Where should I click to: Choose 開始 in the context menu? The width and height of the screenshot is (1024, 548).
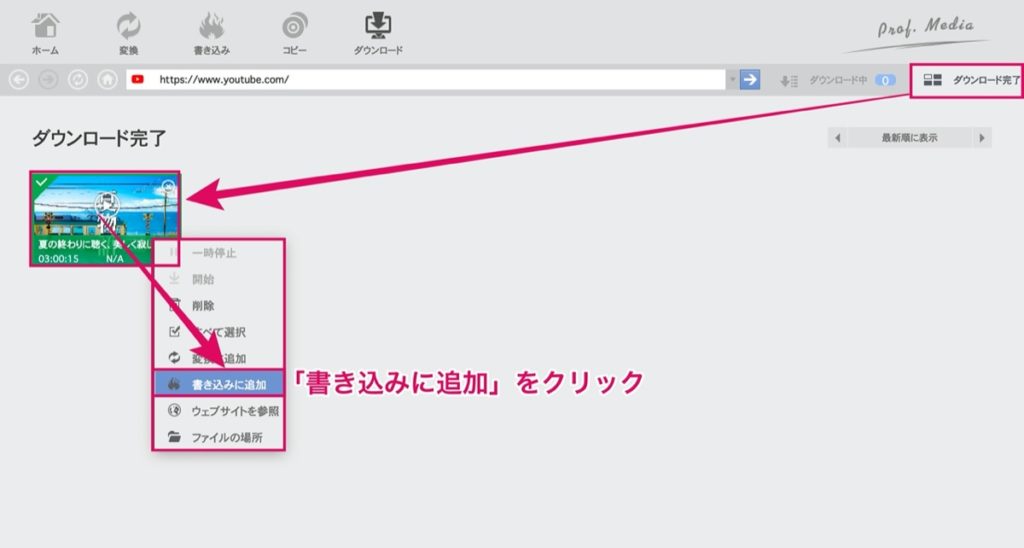click(219, 279)
